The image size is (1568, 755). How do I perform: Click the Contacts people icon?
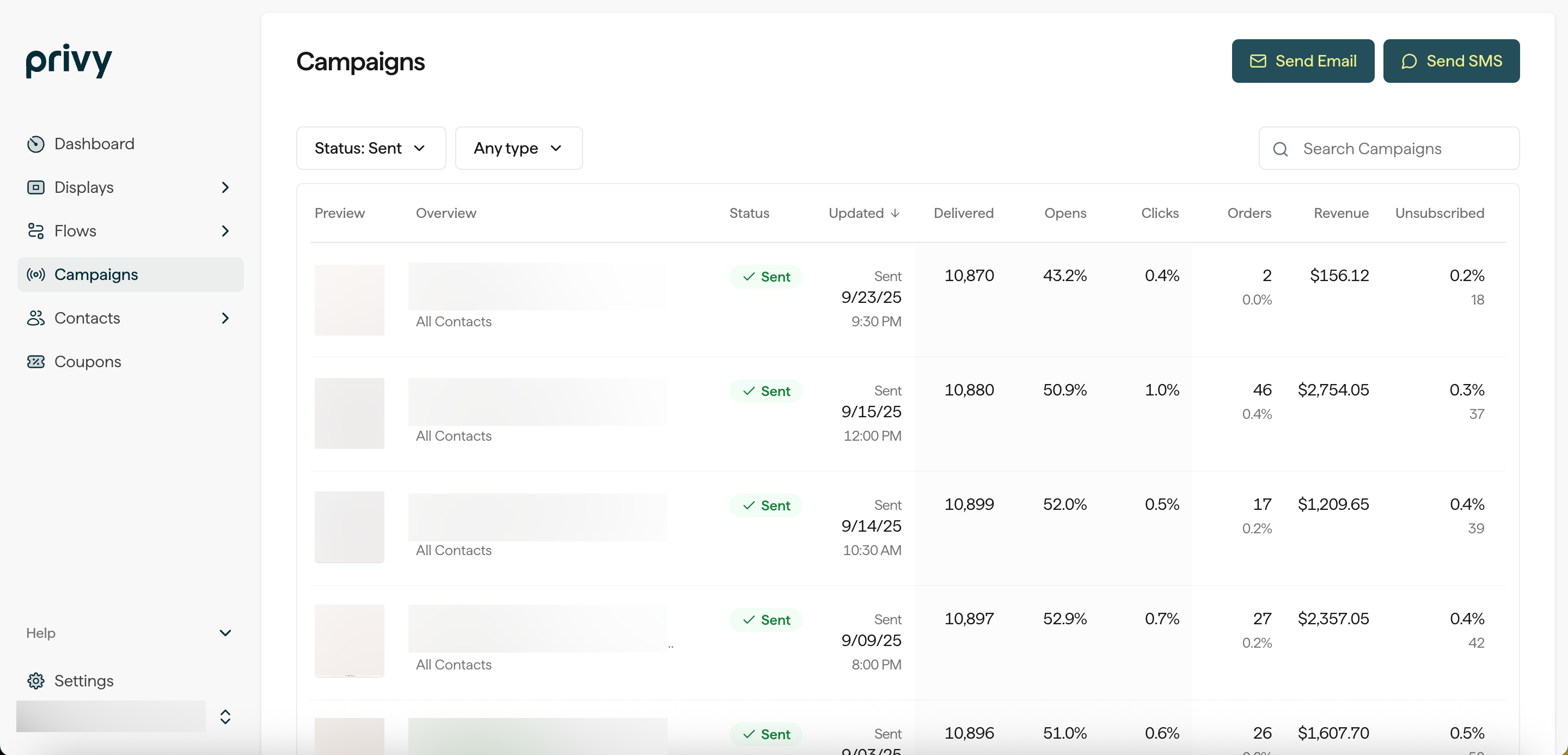click(x=36, y=319)
